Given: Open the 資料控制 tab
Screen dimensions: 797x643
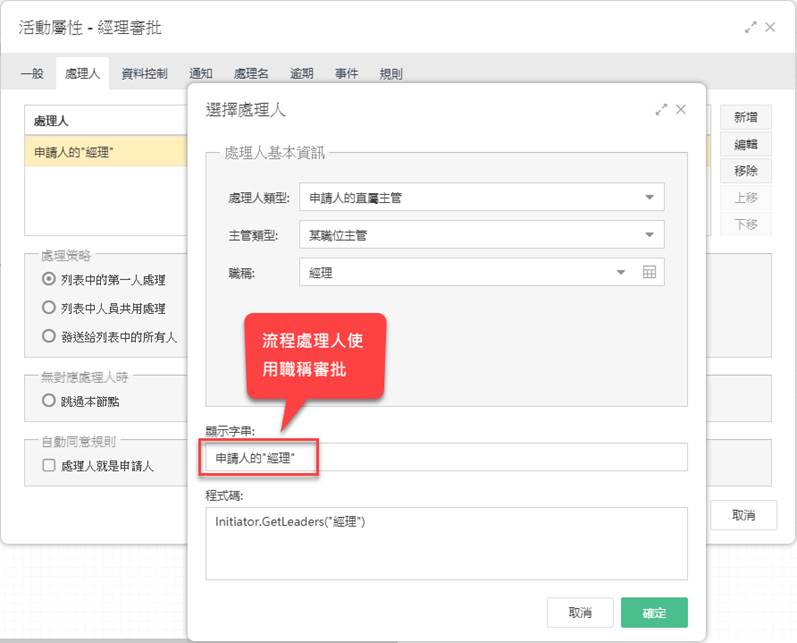Looking at the screenshot, I should pyautogui.click(x=144, y=74).
